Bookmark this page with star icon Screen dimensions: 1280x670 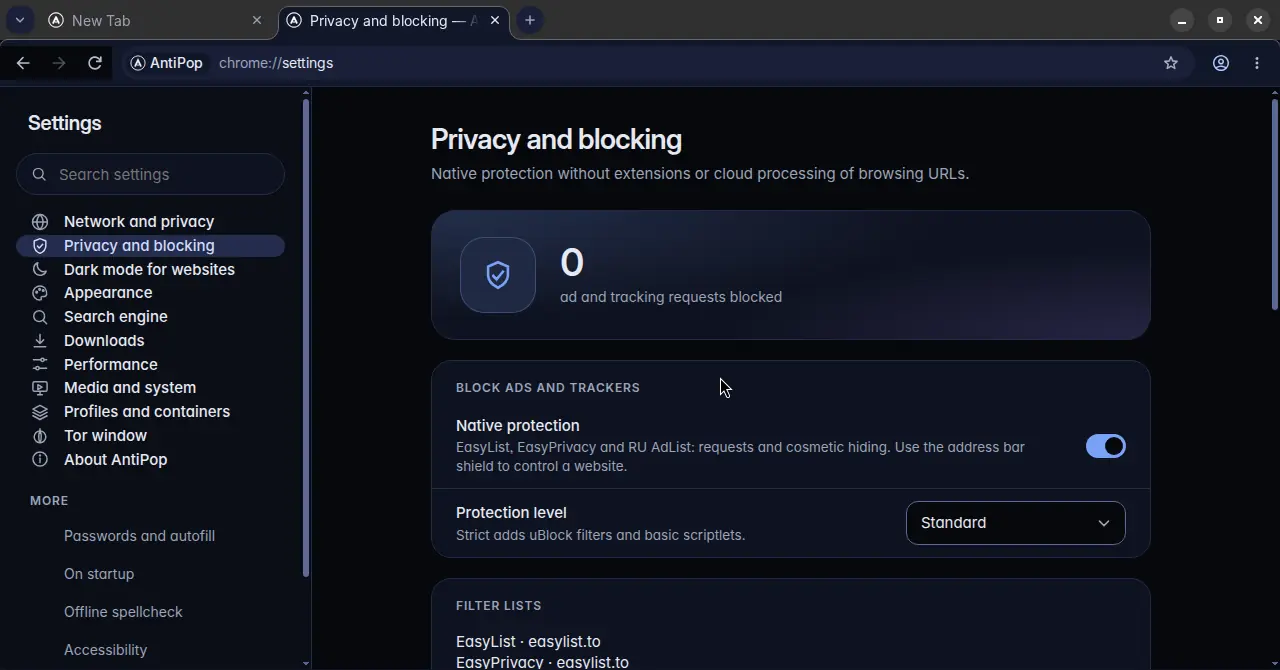[x=1171, y=63]
